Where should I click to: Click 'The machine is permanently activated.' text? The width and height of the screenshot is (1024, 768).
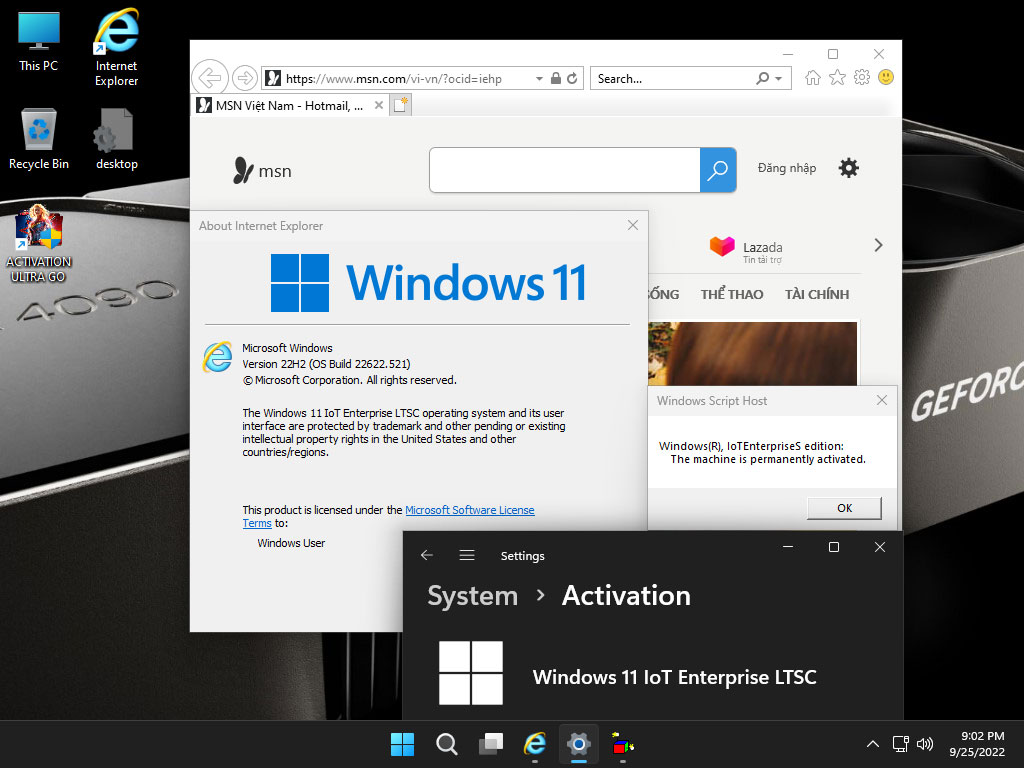(768, 460)
